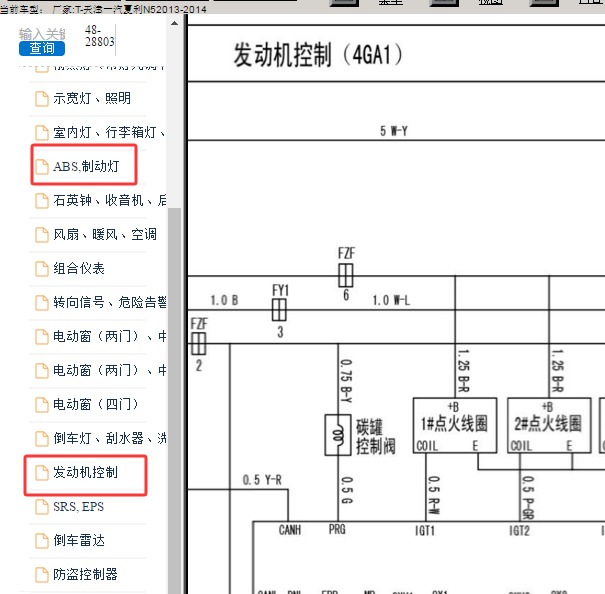Click the 发动机控制（4GA1）diagram title
Image resolution: width=605 pixels, height=594 pixels.
click(318, 55)
